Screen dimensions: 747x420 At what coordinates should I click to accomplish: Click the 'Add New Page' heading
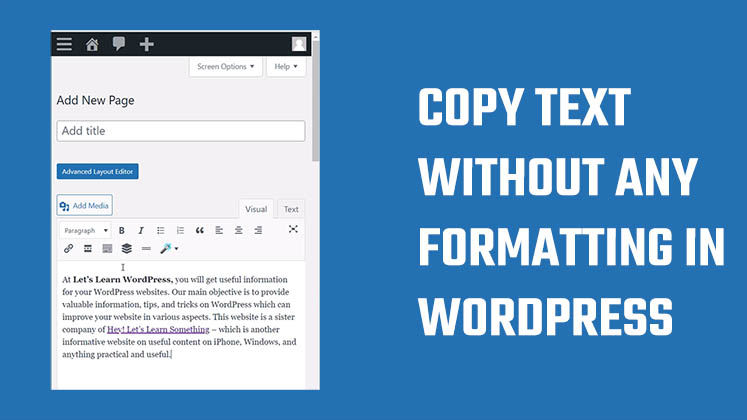click(95, 100)
